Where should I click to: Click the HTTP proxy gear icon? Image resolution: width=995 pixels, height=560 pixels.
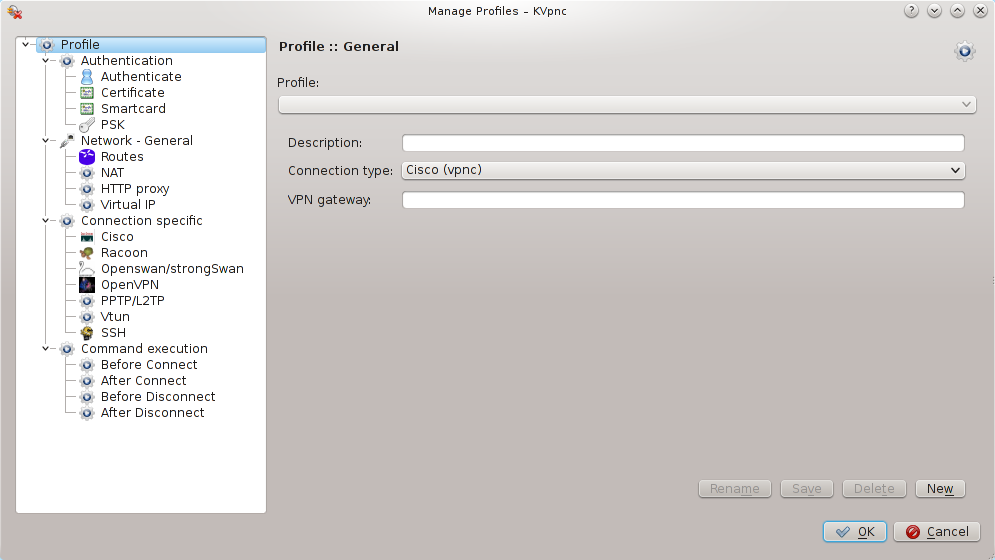(87, 189)
